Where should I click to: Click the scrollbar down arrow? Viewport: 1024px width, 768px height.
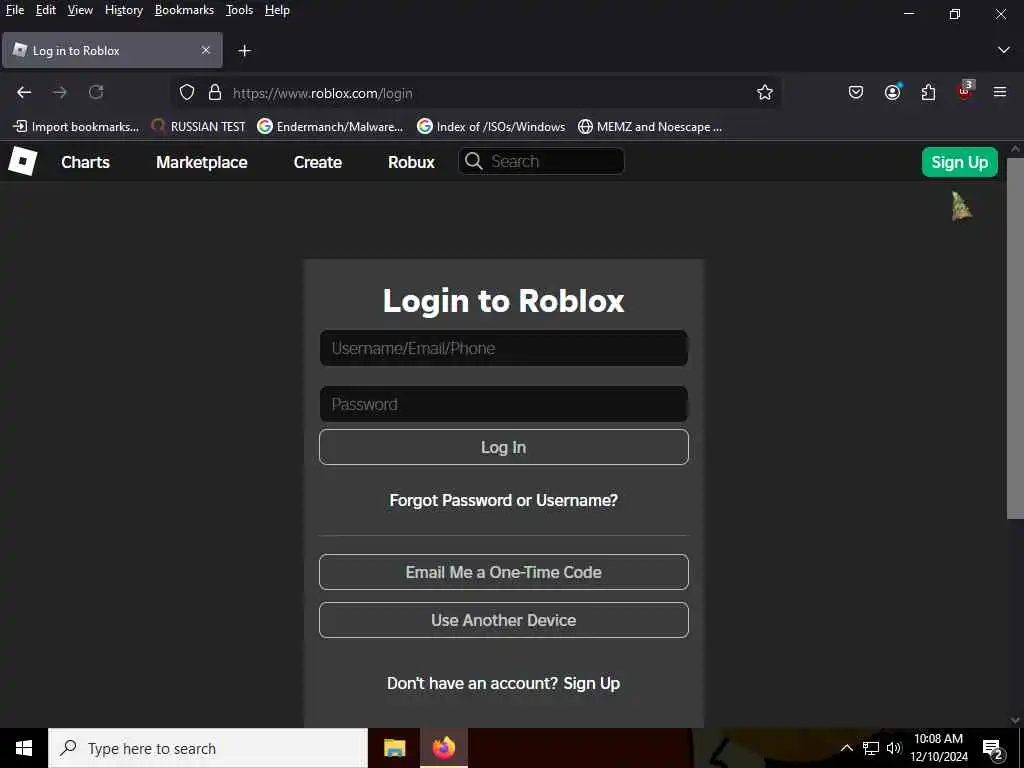1015,720
